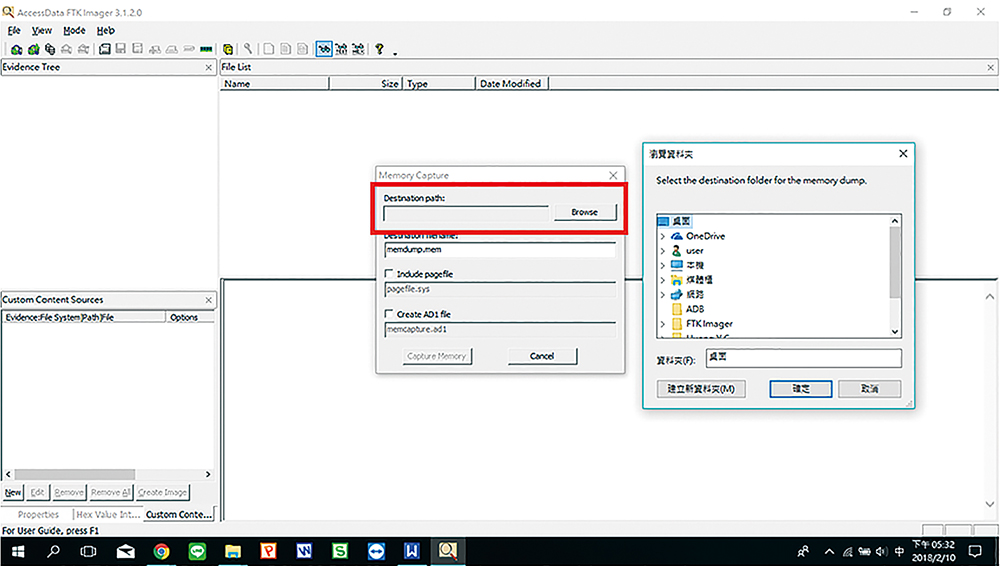Click the Export Disk Image toolbar icon

point(121,49)
